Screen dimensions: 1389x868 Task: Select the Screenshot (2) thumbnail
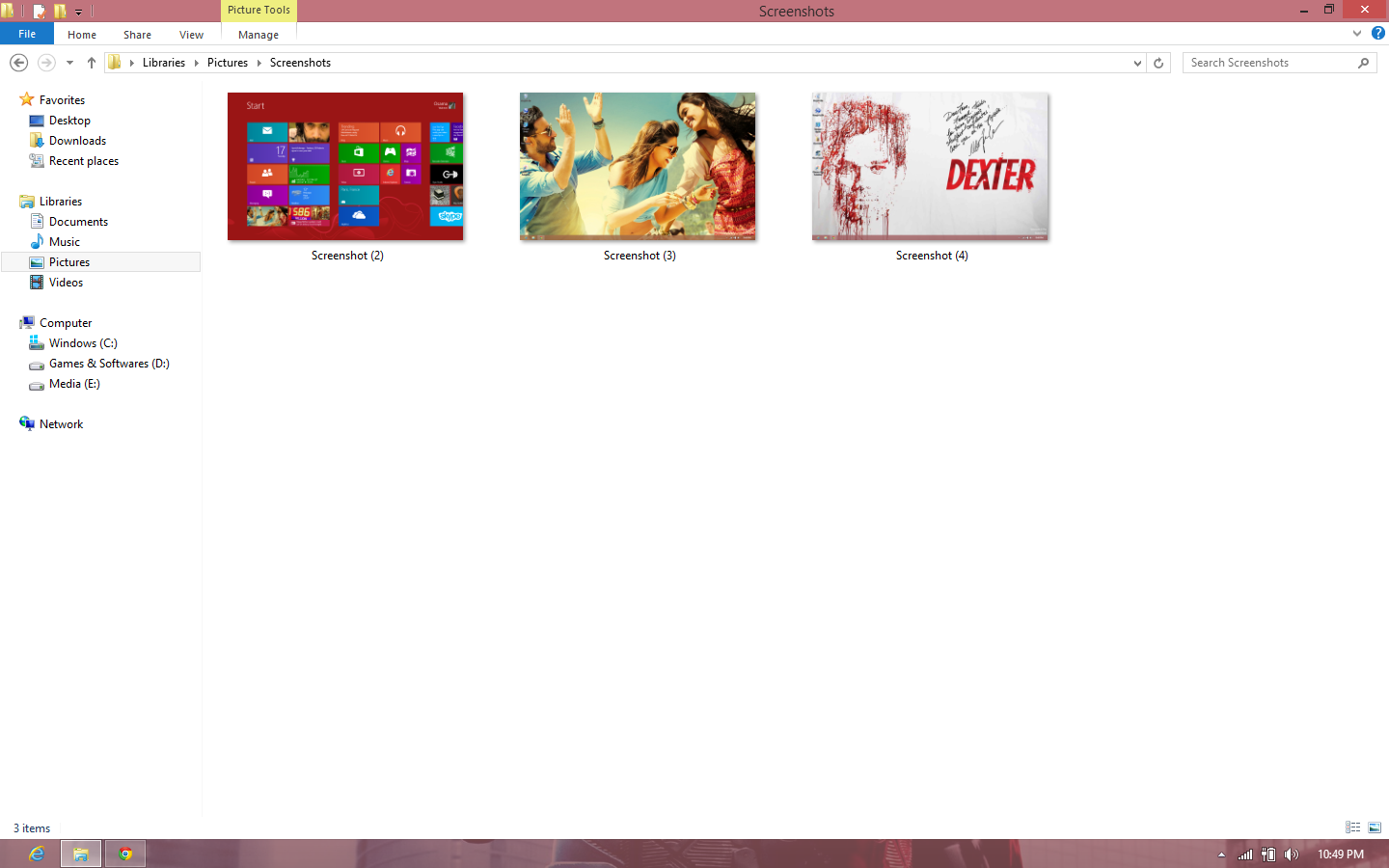click(345, 167)
